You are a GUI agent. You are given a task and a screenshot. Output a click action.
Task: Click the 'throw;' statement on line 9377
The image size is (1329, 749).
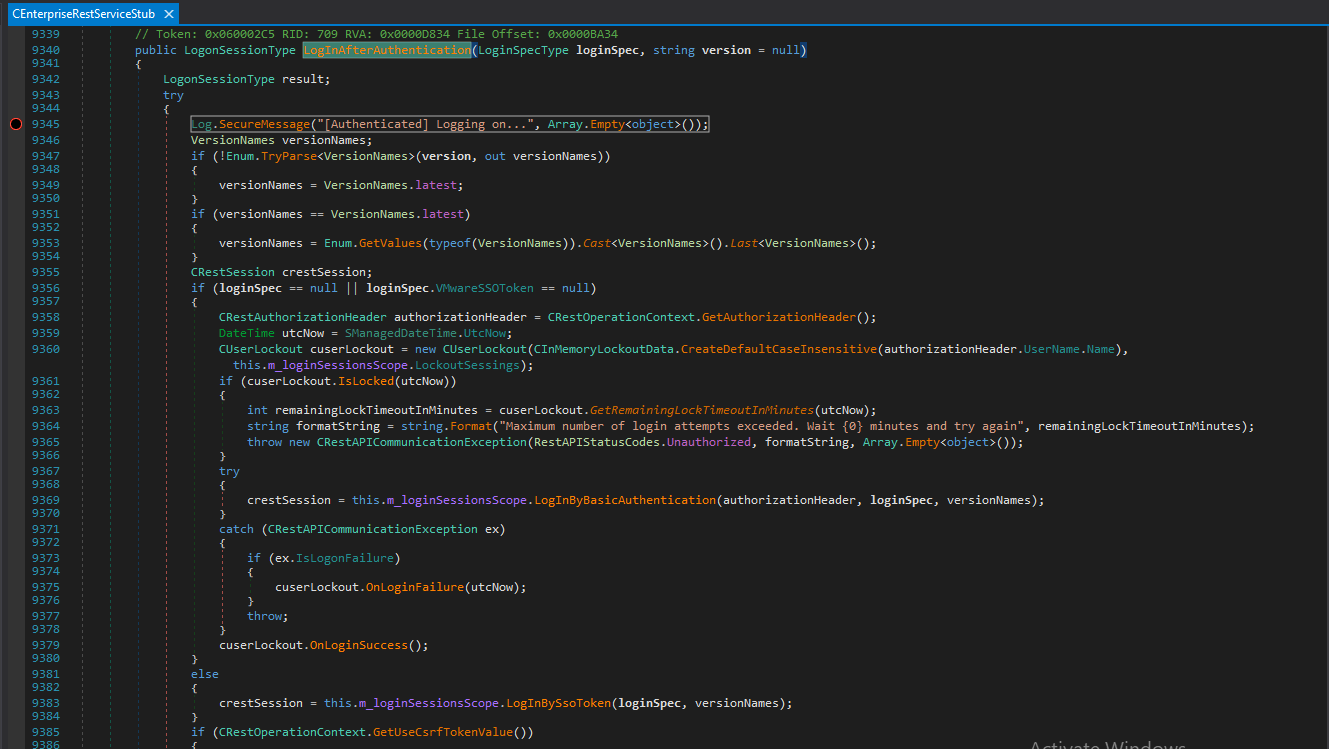(x=267, y=616)
